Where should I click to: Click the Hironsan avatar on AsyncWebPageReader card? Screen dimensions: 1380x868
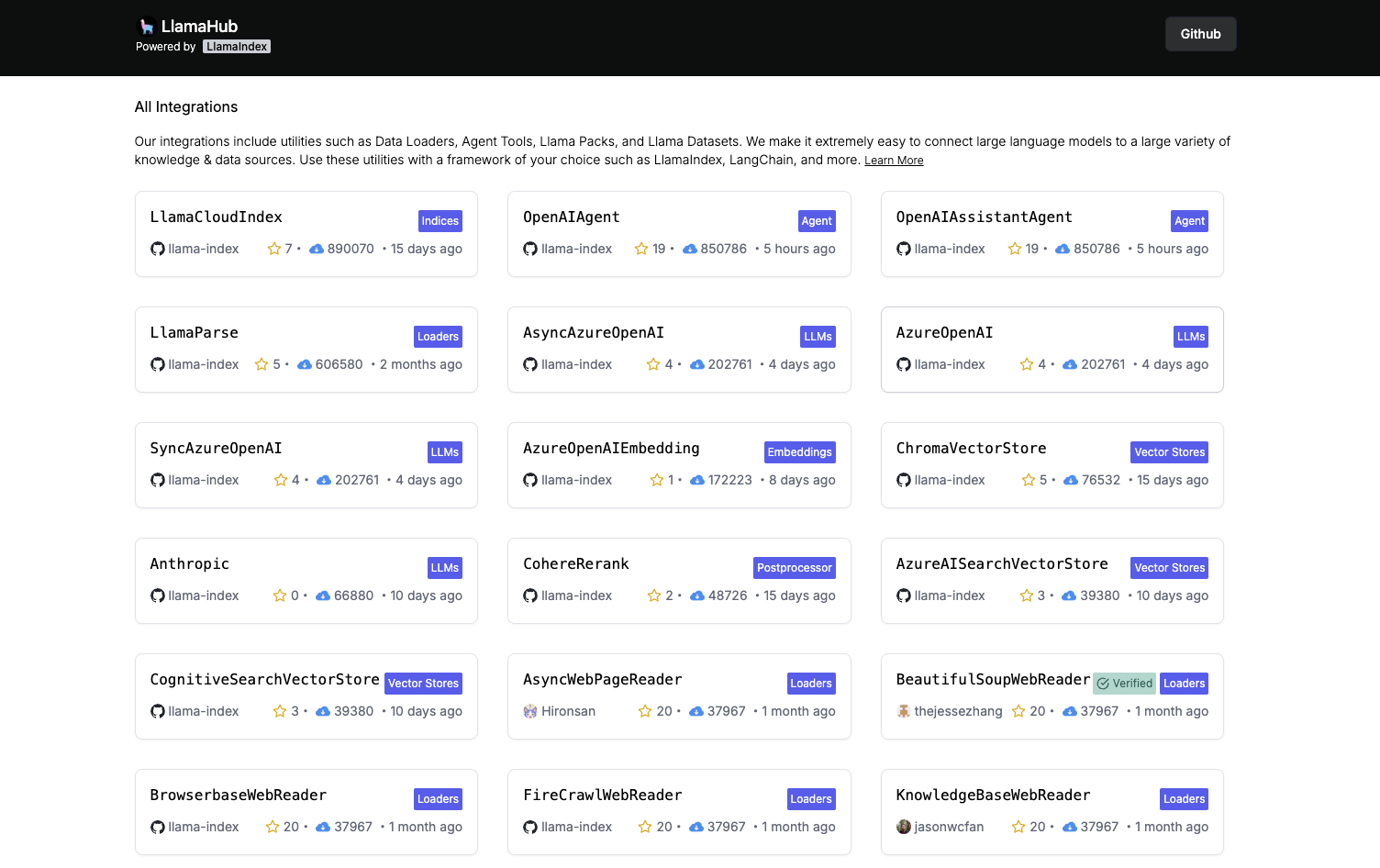(530, 711)
